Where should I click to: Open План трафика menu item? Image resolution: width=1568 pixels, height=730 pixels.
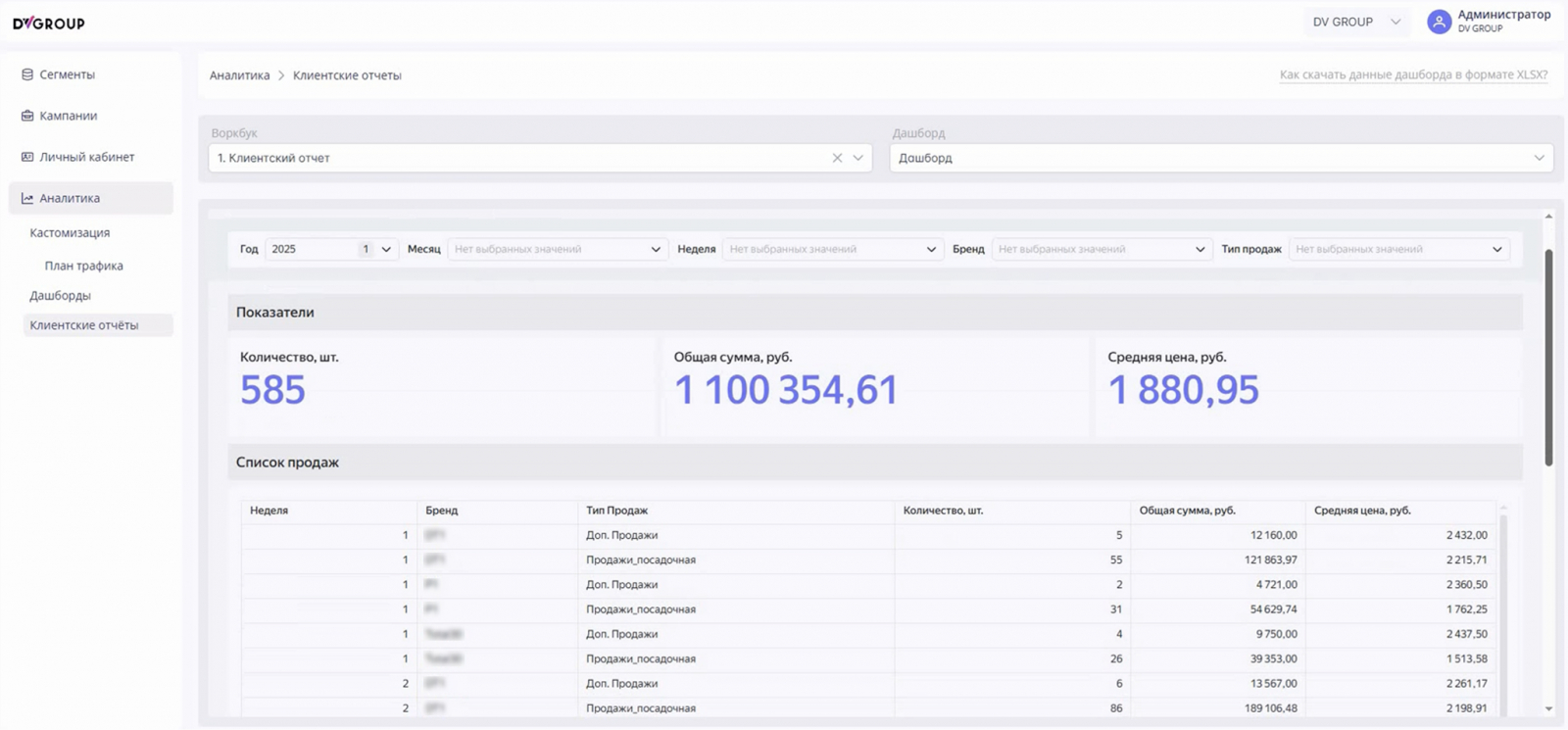tap(83, 266)
